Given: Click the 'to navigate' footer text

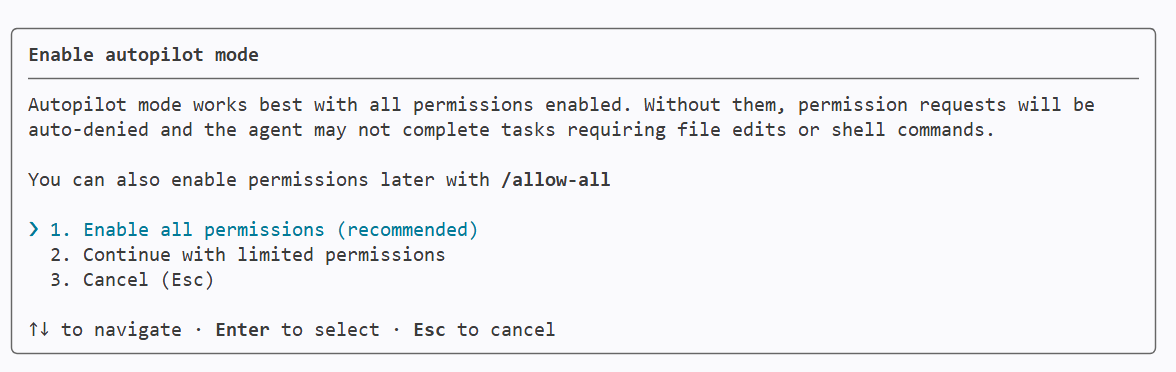Looking at the screenshot, I should pos(122,329).
